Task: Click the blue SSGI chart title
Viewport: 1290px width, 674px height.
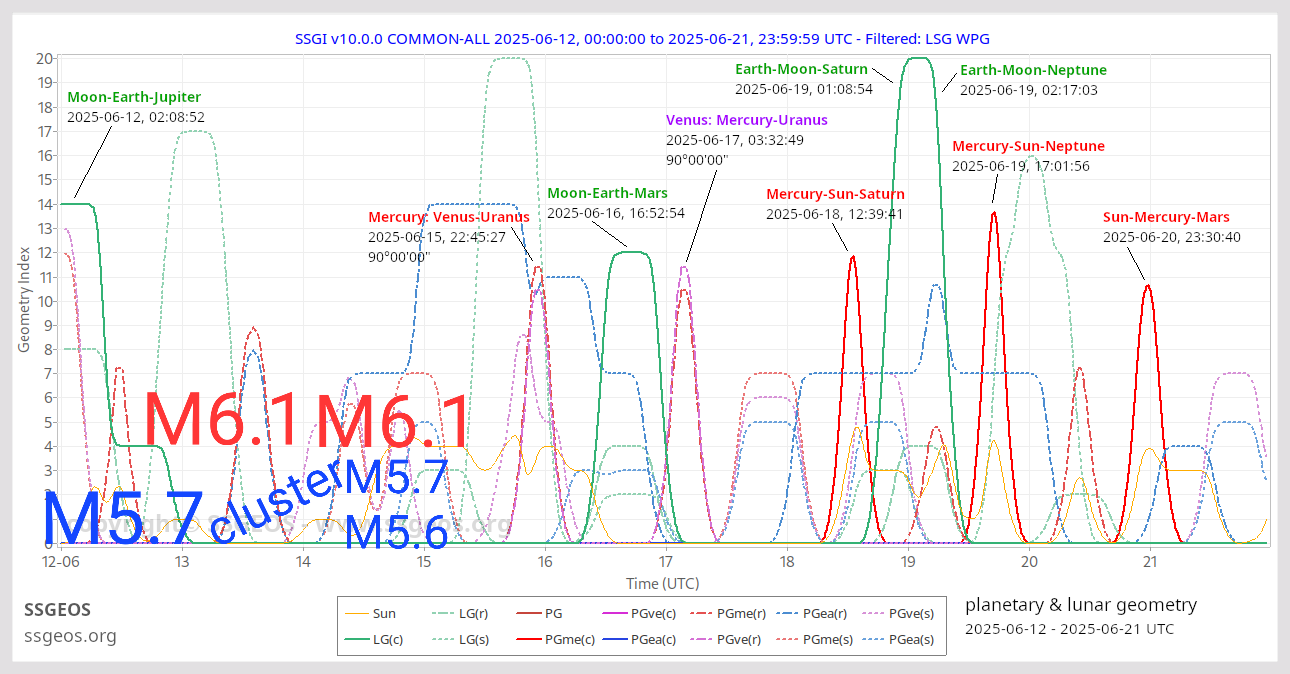Action: point(642,39)
